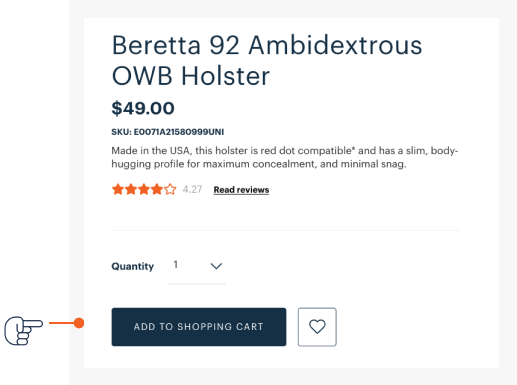Click the pointing hand icon
Screen dimensions: 517x385
(23, 331)
